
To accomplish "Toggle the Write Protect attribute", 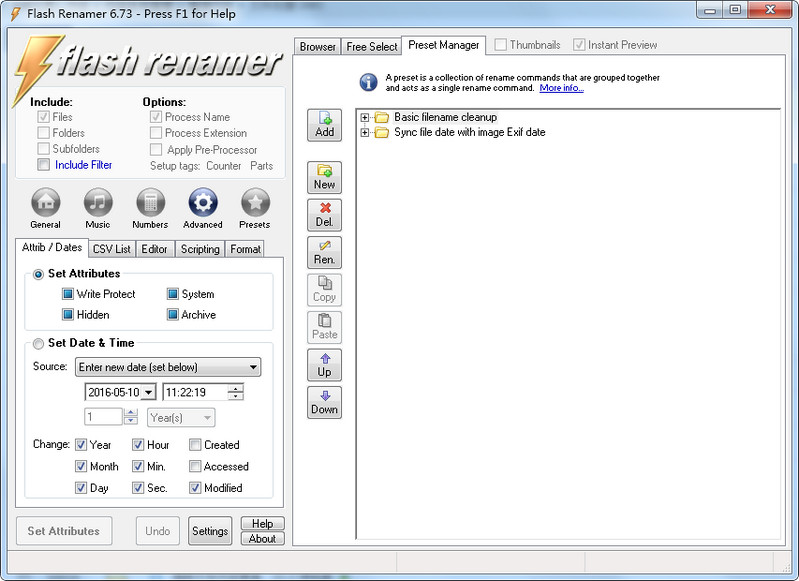I will pos(68,294).
